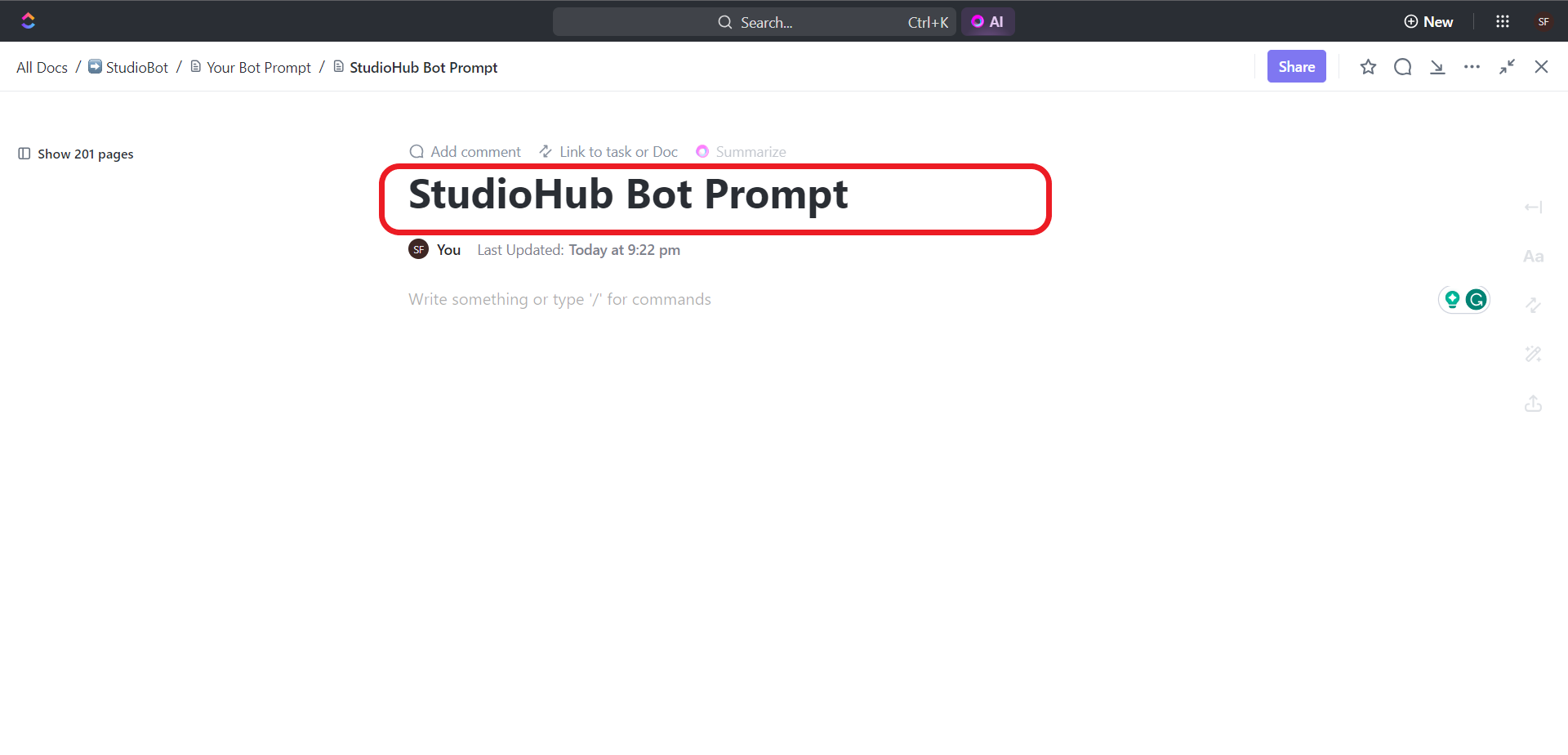This screenshot has height=755, width=1568.
Task: Click the Share button
Action: [1296, 66]
